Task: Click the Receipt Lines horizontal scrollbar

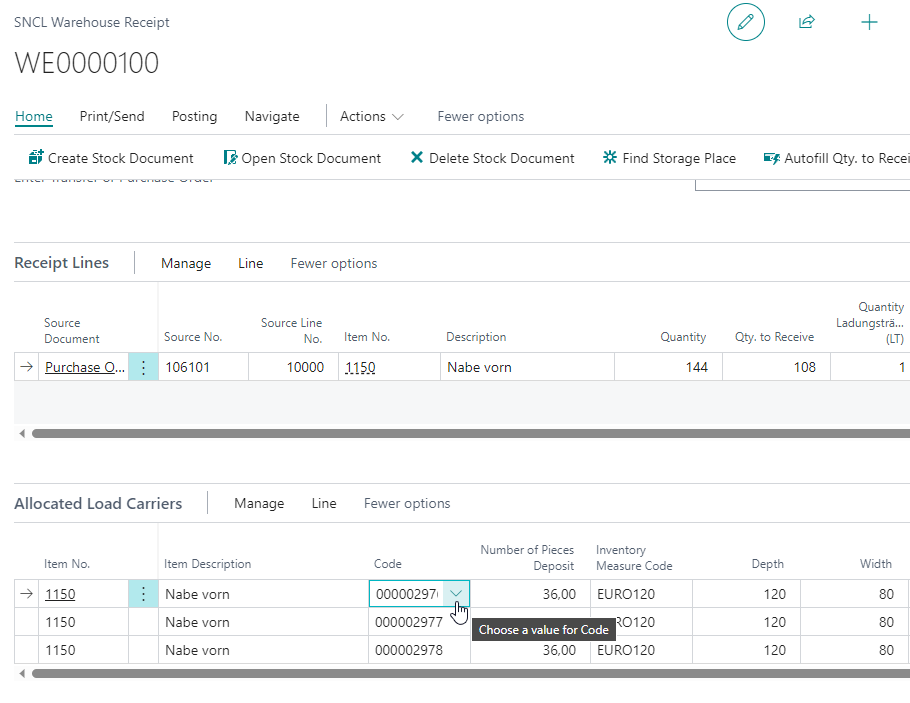Action: (x=470, y=434)
